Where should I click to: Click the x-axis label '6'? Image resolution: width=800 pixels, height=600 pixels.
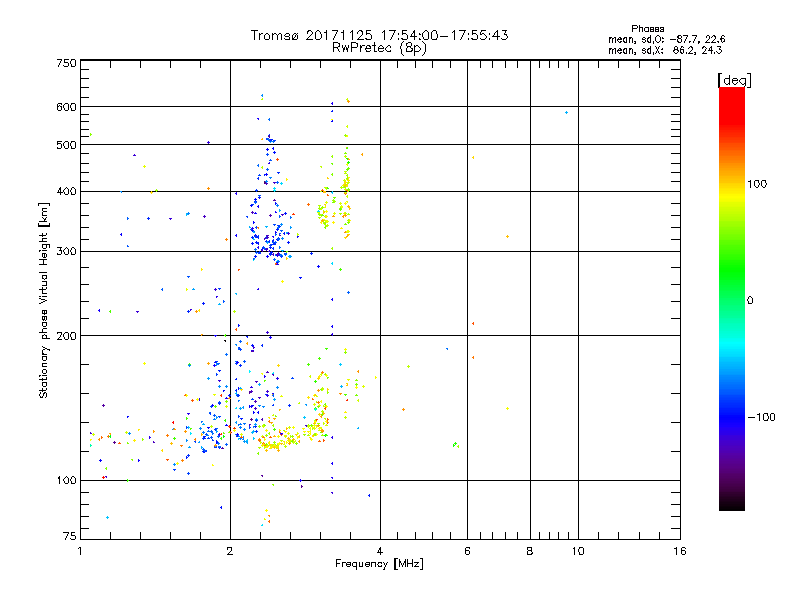coord(467,551)
